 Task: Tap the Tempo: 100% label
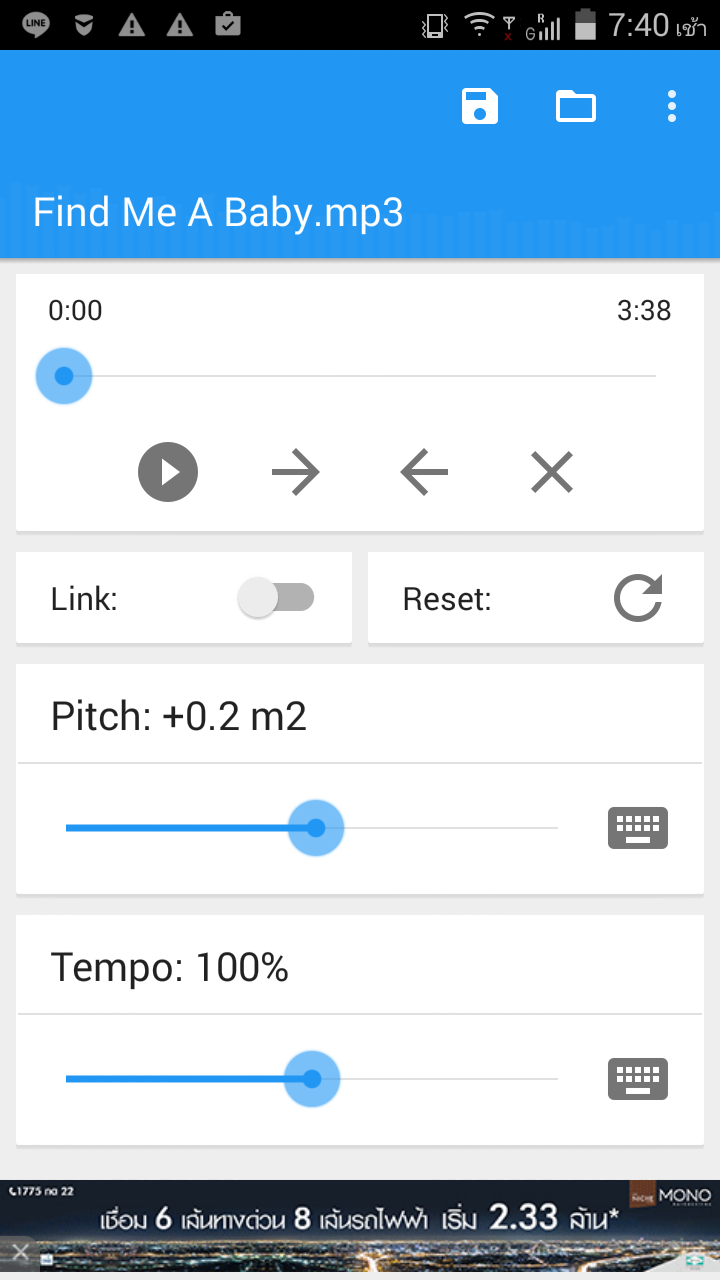[x=170, y=968]
